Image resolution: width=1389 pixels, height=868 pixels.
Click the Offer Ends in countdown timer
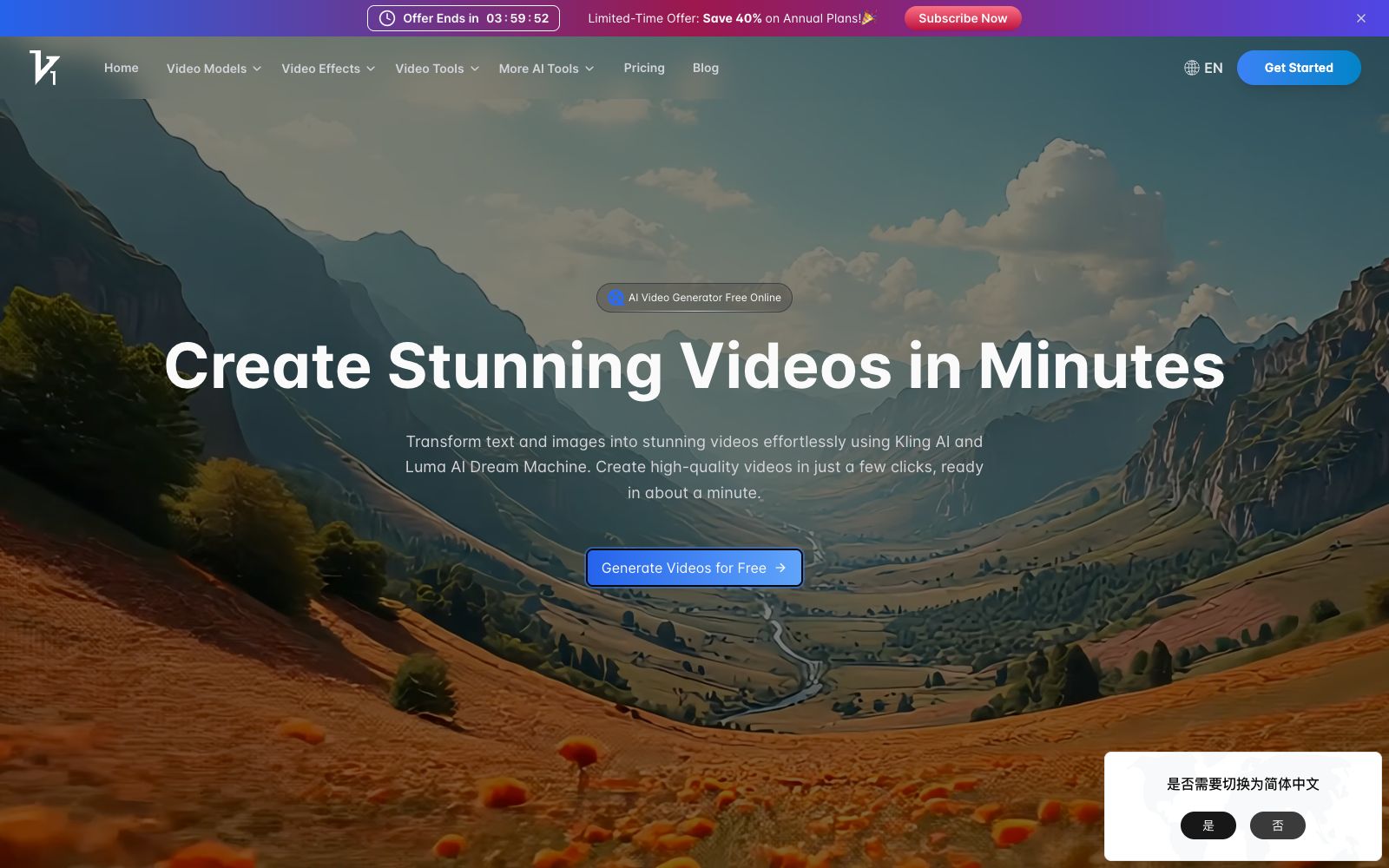[x=464, y=18]
